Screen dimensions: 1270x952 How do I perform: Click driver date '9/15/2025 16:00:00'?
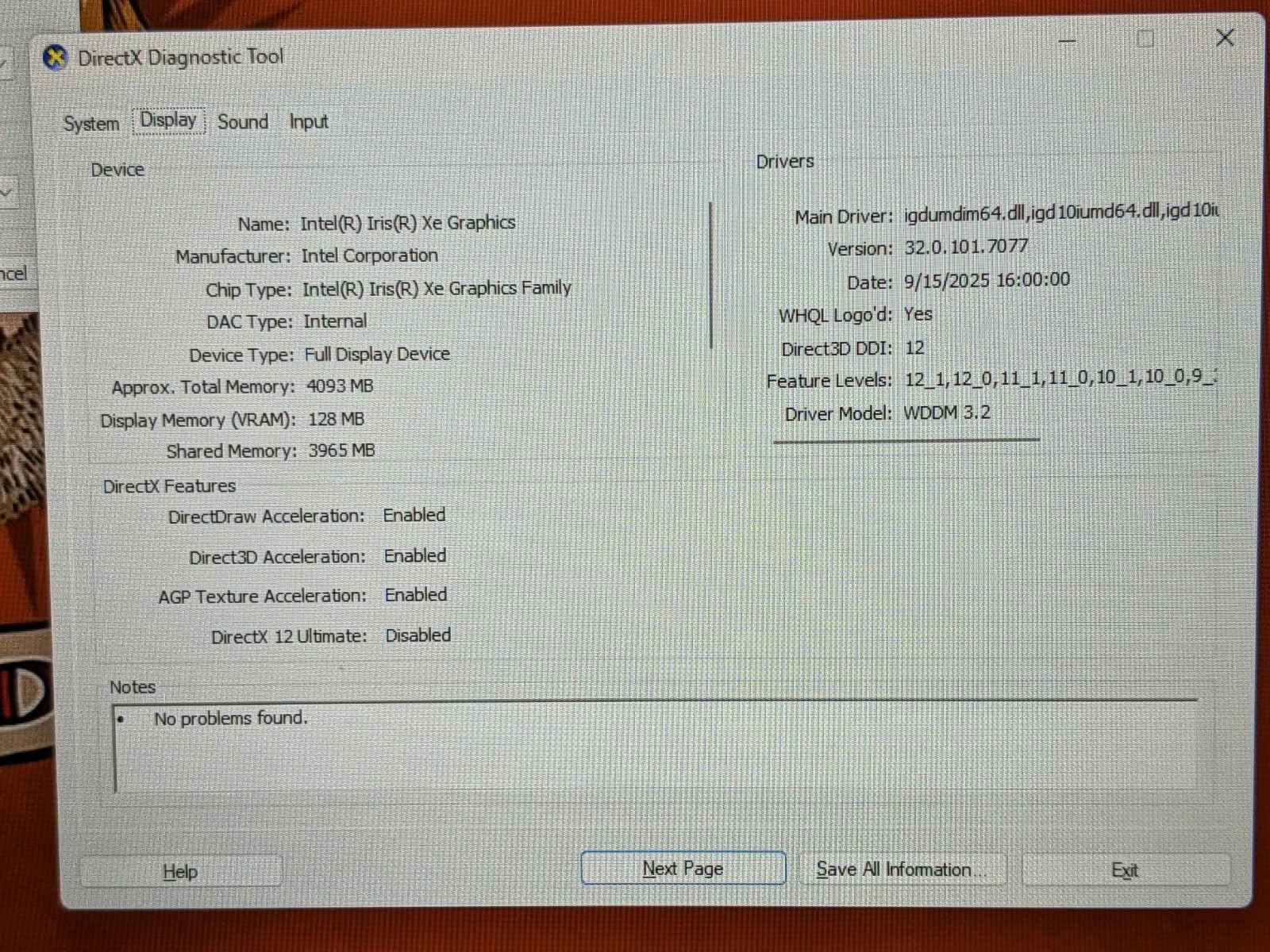coord(987,280)
